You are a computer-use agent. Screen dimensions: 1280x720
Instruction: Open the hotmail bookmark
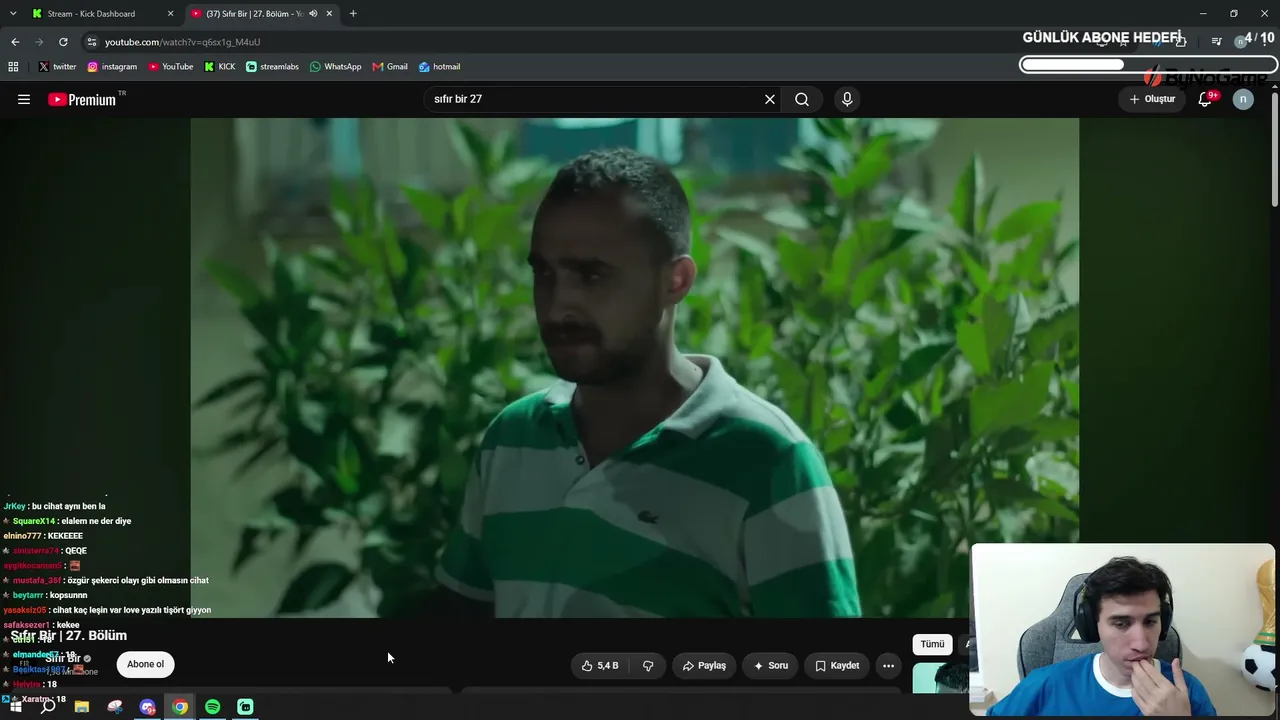tap(439, 67)
